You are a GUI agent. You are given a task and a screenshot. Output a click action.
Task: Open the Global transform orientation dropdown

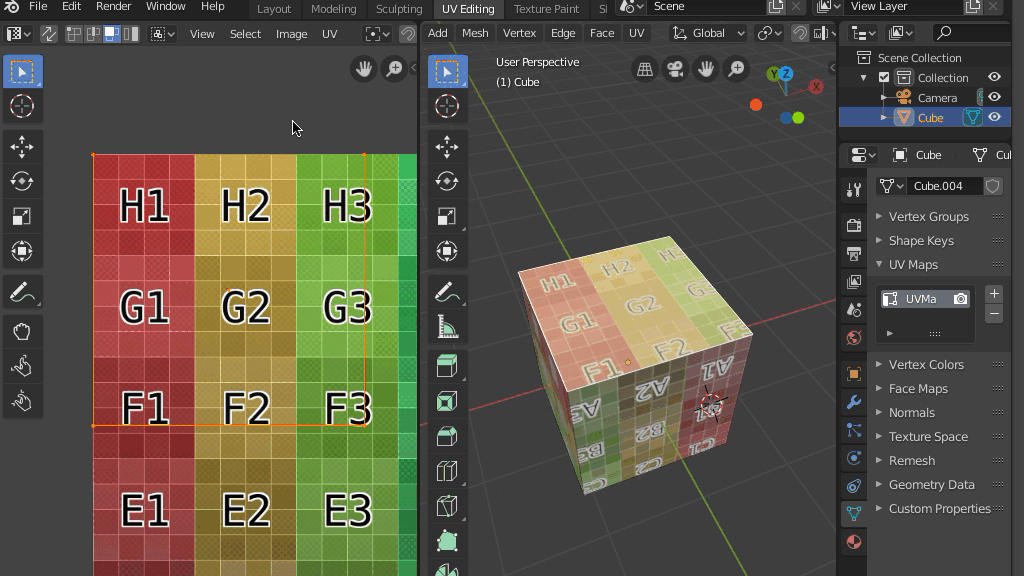point(709,33)
